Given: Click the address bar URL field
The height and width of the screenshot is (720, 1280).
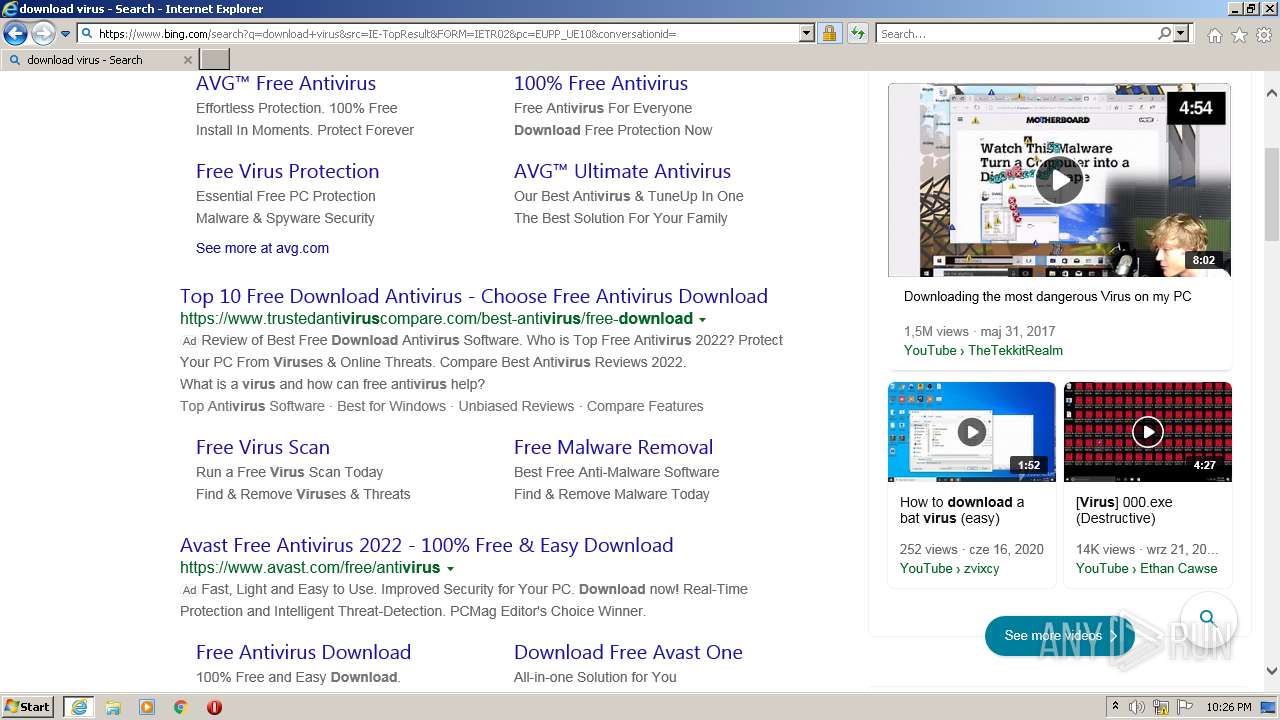Looking at the screenshot, I should point(447,34).
